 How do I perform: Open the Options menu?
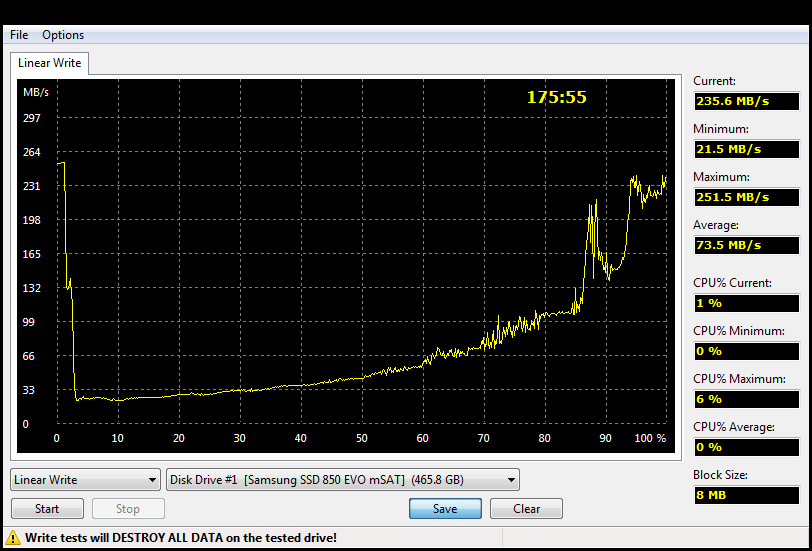(x=63, y=35)
